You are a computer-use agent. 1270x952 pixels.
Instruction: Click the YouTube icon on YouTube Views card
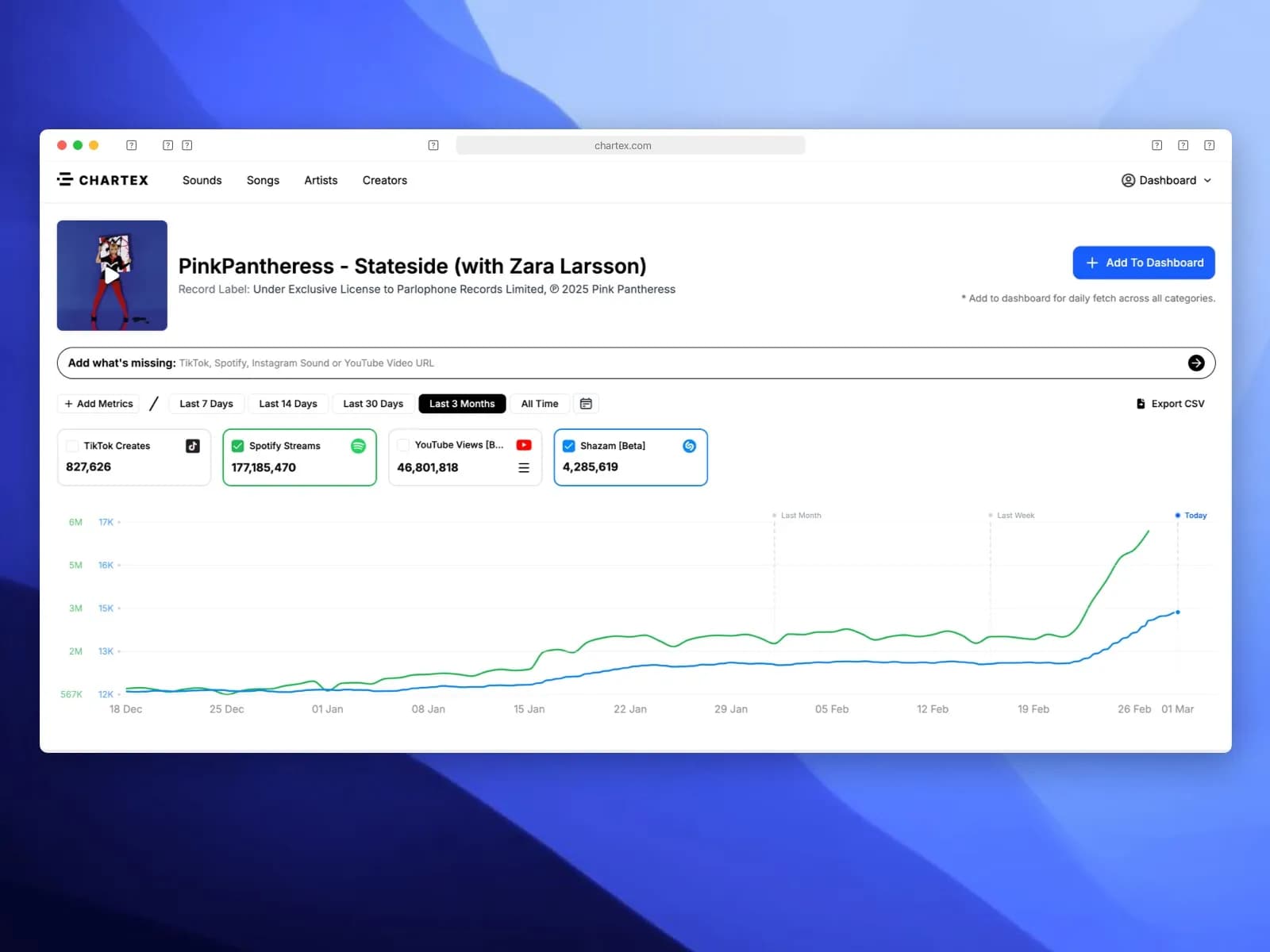coord(523,445)
